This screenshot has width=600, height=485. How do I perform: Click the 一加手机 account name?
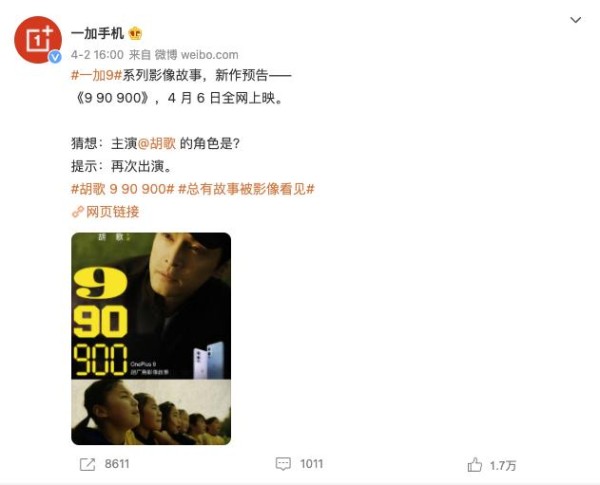(x=97, y=33)
